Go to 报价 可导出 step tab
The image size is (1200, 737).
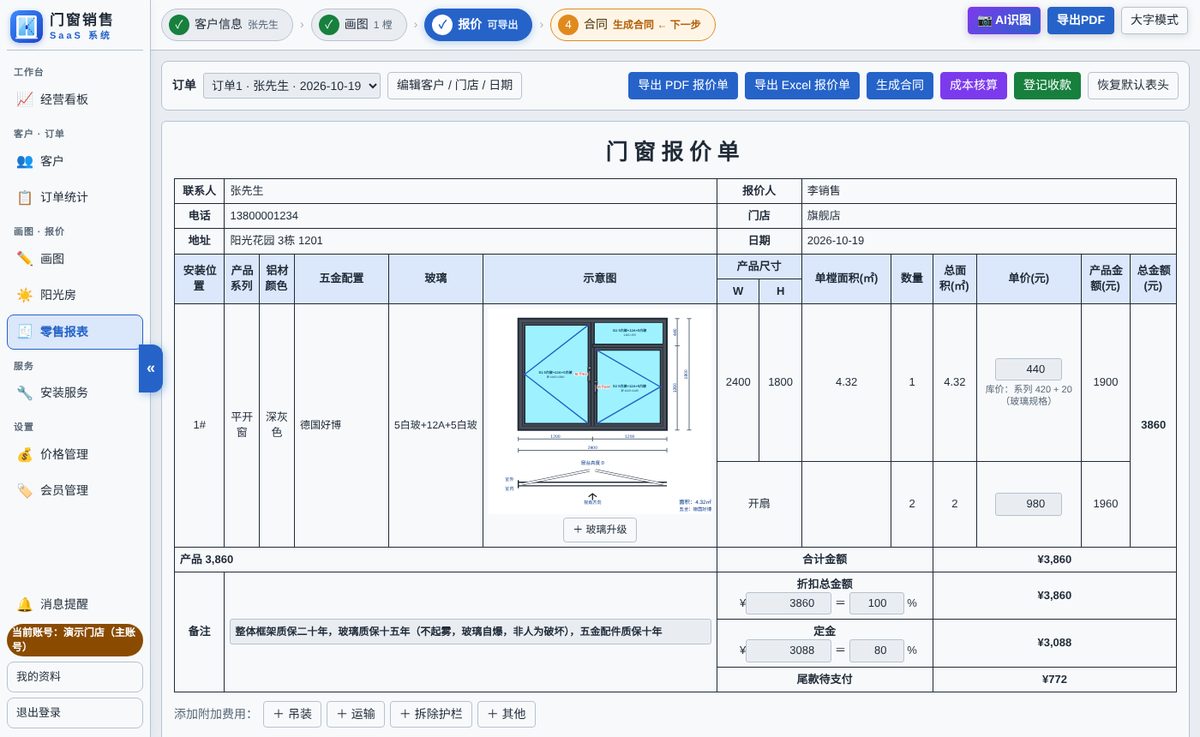478,24
